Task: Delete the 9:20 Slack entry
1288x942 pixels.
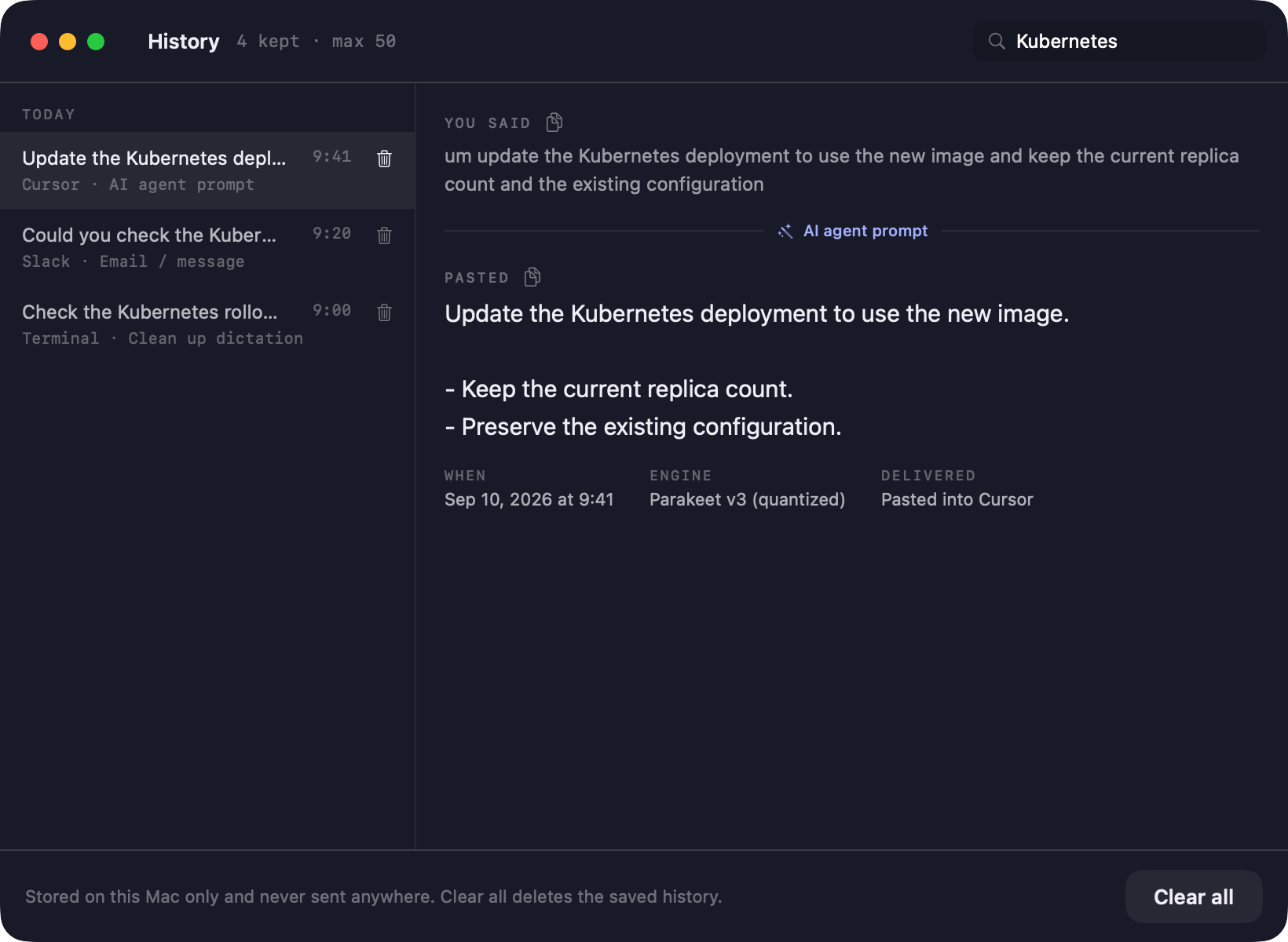Action: pos(384,235)
